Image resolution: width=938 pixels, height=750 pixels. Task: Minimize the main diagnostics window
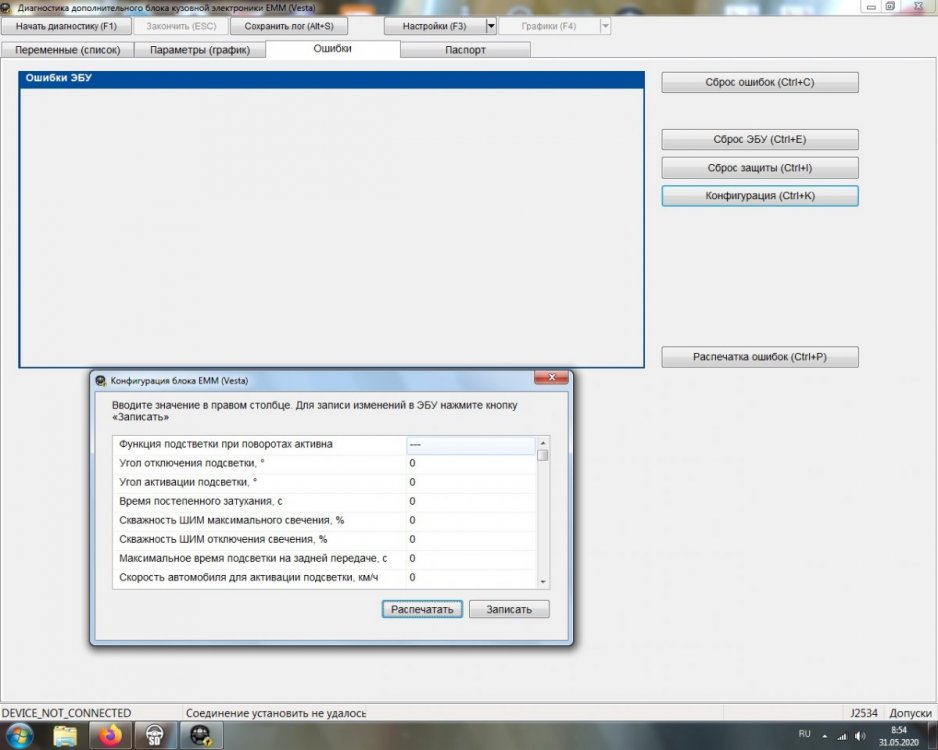(x=871, y=6)
